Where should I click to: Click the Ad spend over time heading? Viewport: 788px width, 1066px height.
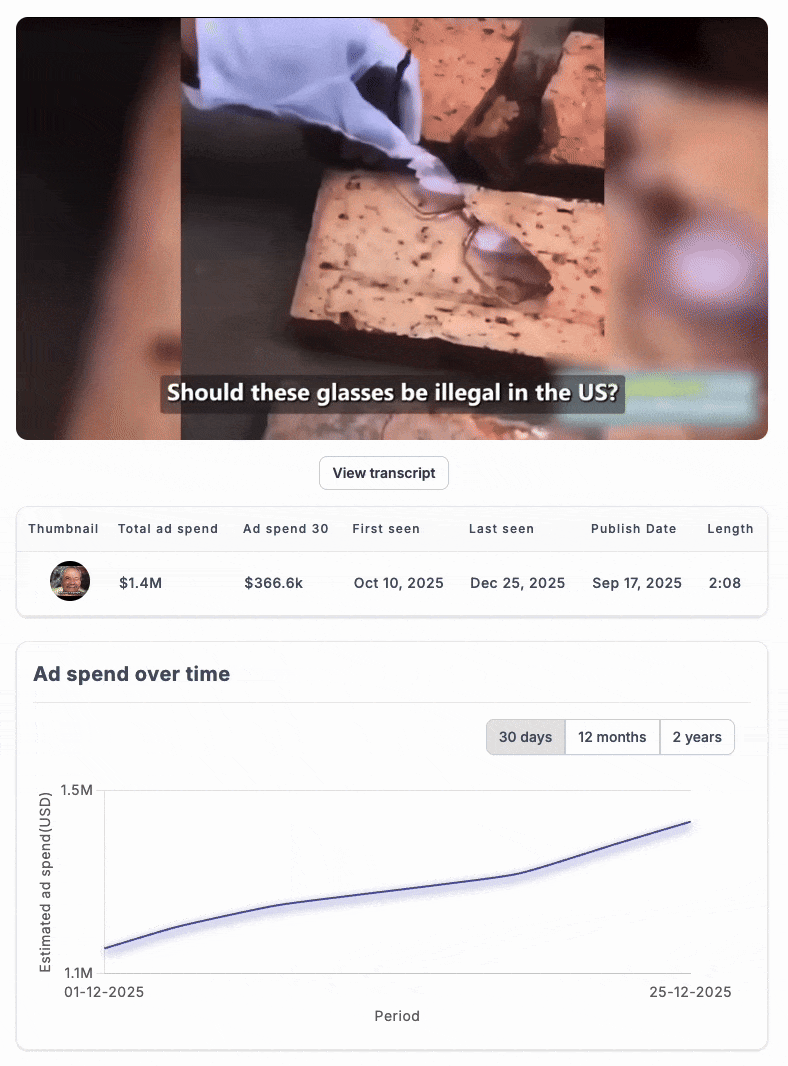tap(132, 674)
